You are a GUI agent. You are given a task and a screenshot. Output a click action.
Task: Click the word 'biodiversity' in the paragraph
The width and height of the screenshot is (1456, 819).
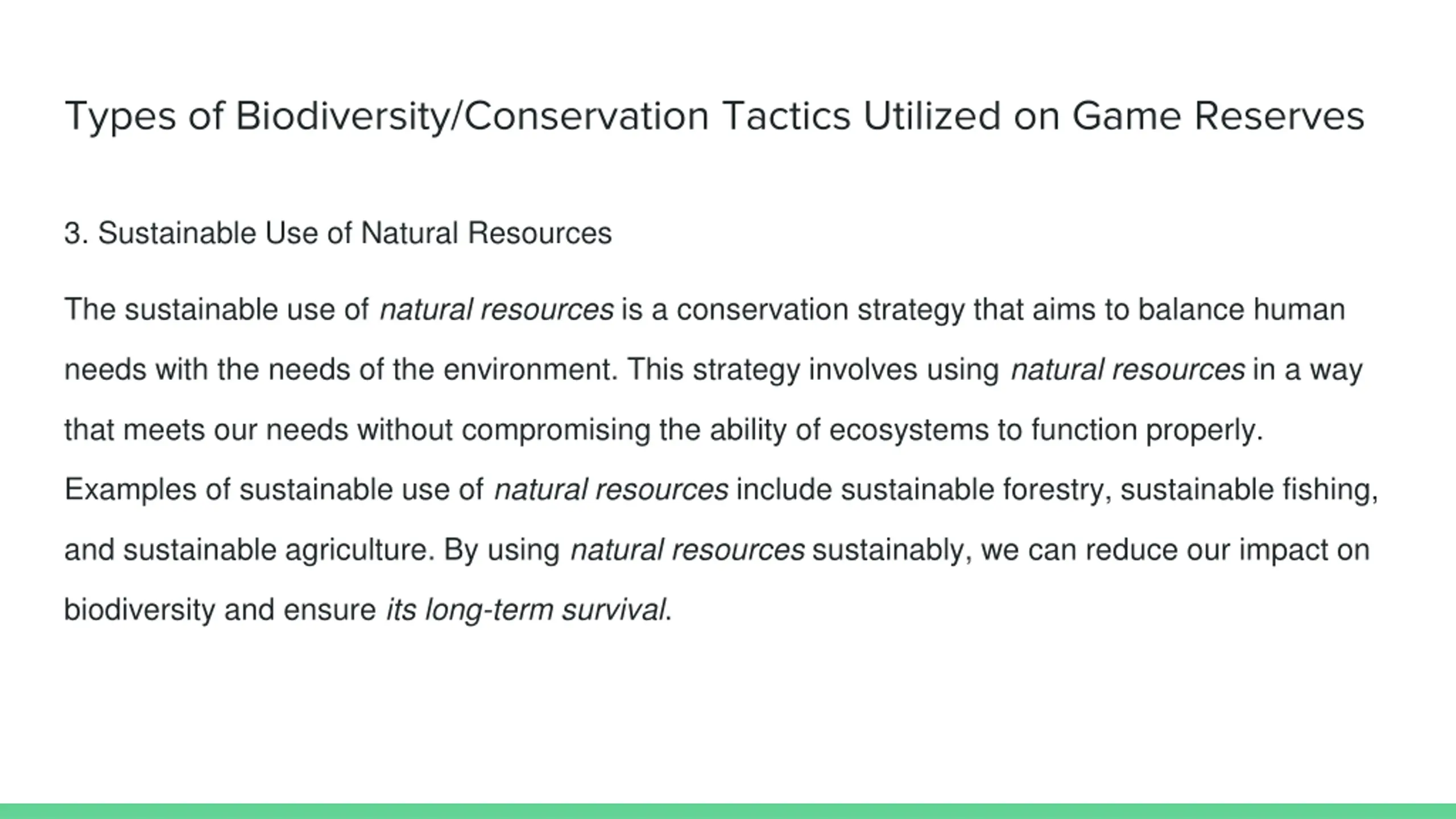139,610
